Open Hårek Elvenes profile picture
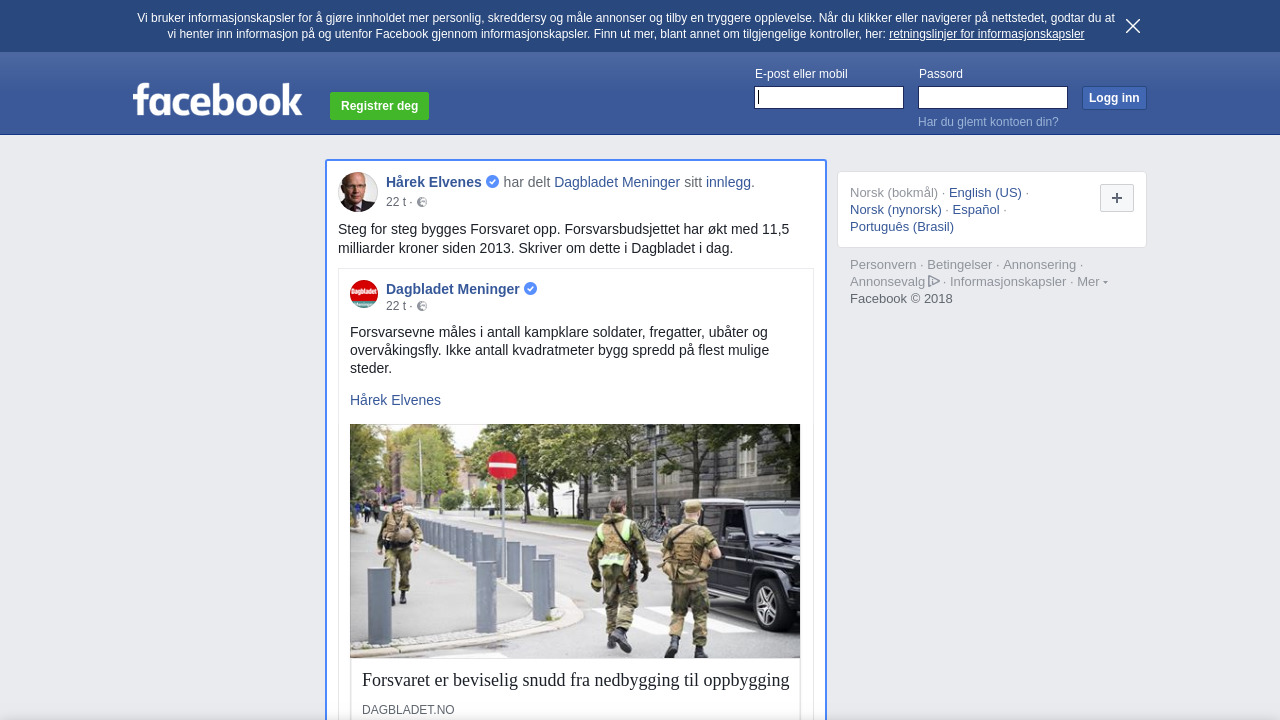Screen dimensions: 1280x720 [358, 192]
